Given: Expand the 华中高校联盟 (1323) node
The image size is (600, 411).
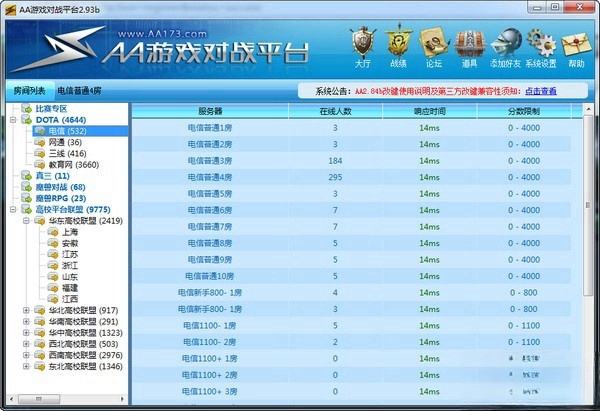Looking at the screenshot, I should [x=26, y=333].
